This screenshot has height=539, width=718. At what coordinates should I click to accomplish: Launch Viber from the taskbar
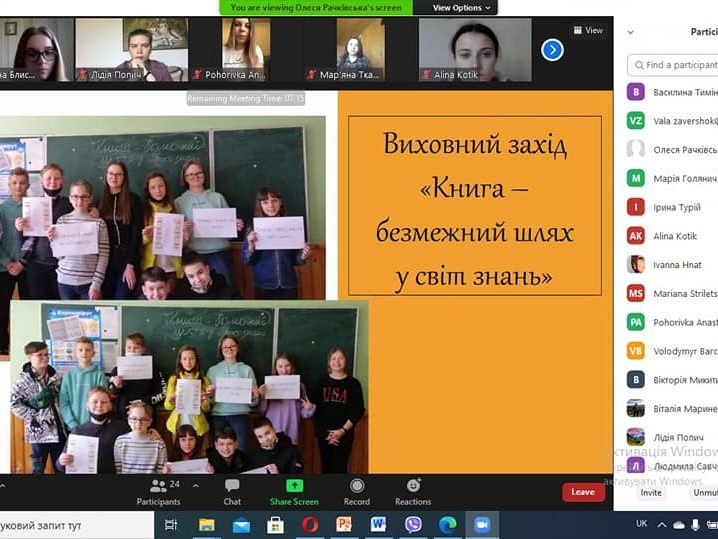point(413,525)
